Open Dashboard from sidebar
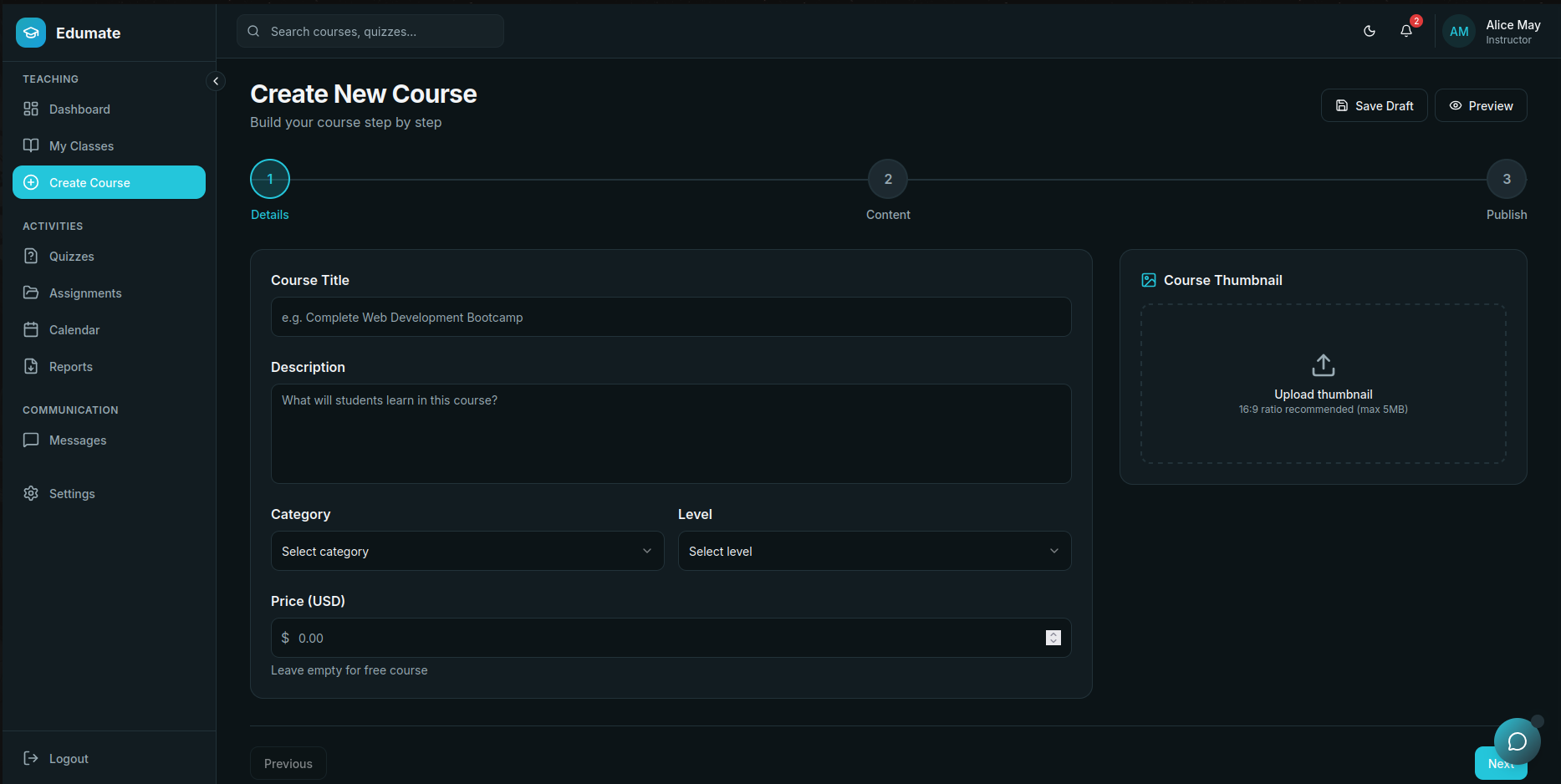The image size is (1561, 784). coord(109,109)
